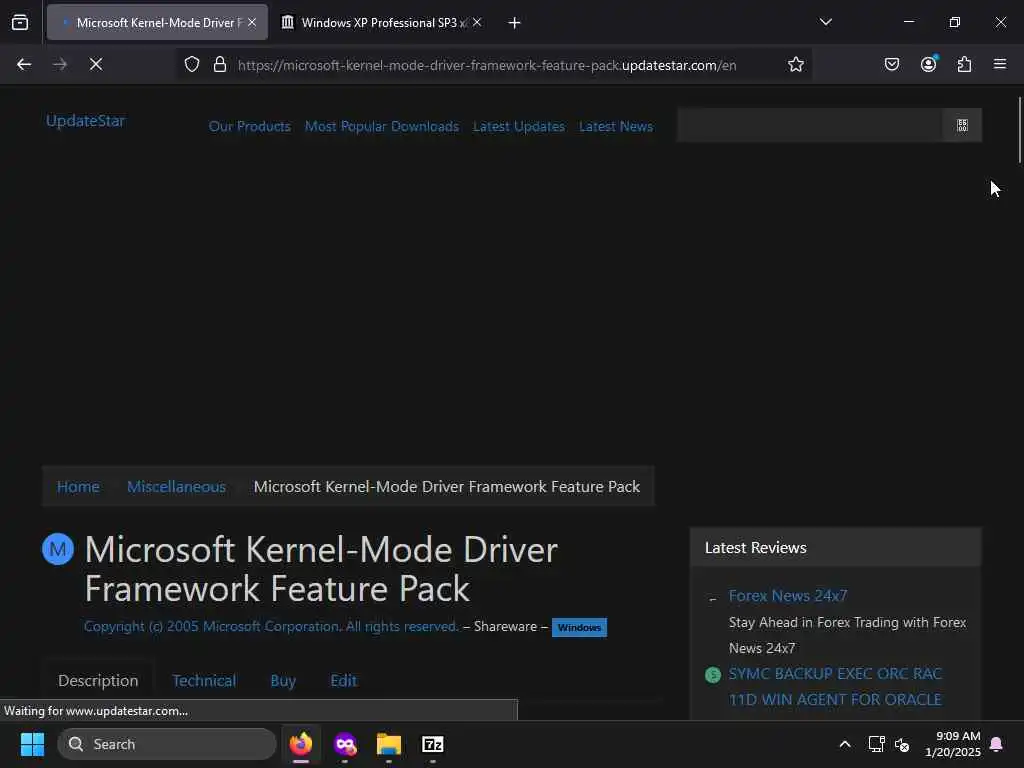Switch to the Buy tab

click(283, 680)
